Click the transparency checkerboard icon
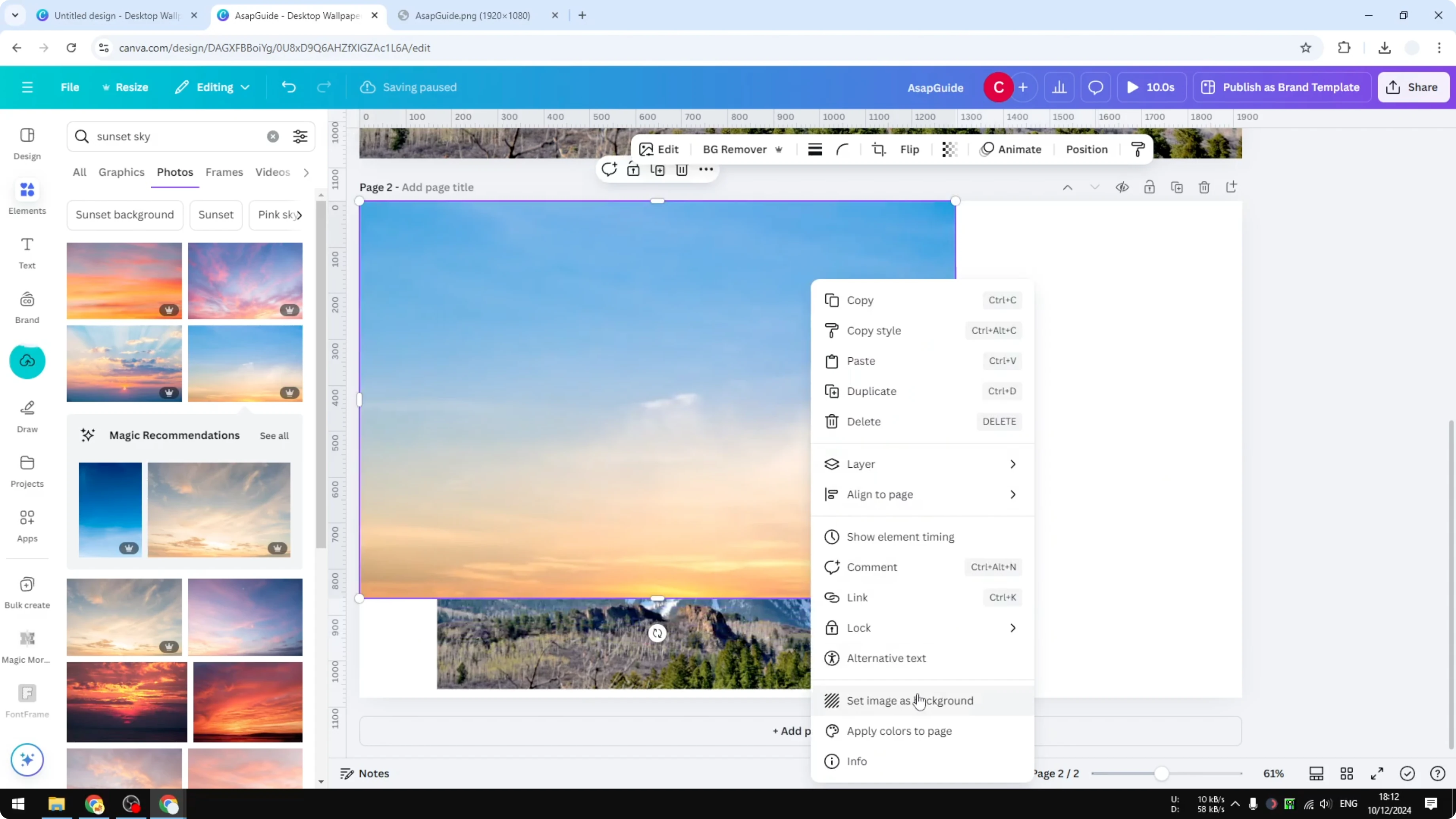Viewport: 1456px width, 819px height. pos(949,149)
